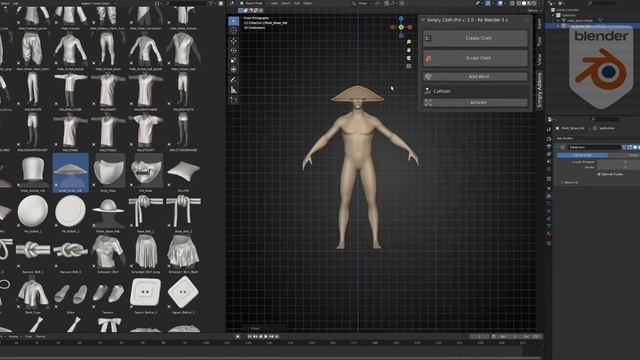Select Simple subdivision type button
Image resolution: width=640 pixels, height=360 pixels.
pos(624,155)
